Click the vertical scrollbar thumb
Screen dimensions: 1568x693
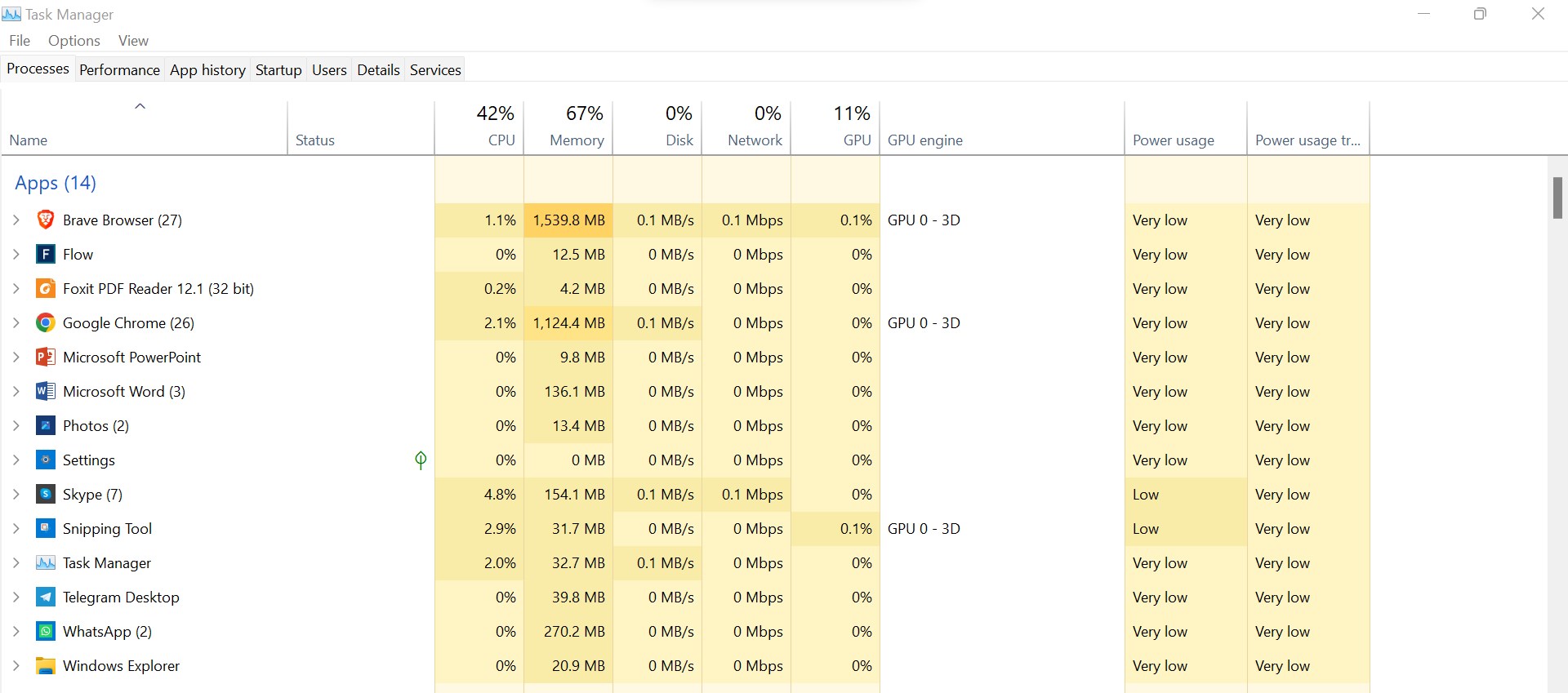tap(1557, 198)
